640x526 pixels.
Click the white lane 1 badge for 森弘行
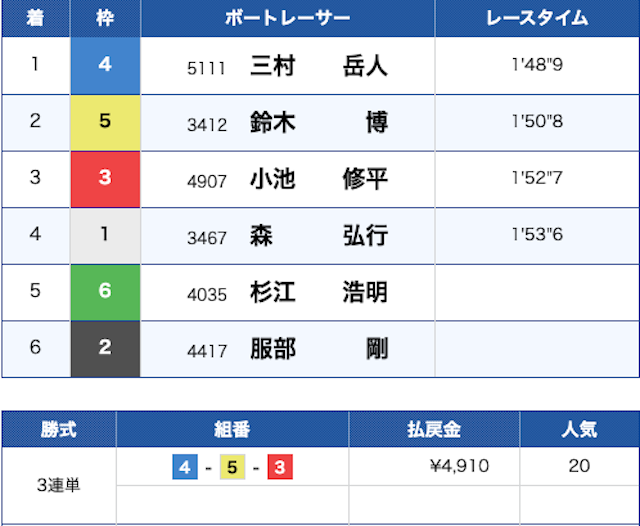pos(105,236)
